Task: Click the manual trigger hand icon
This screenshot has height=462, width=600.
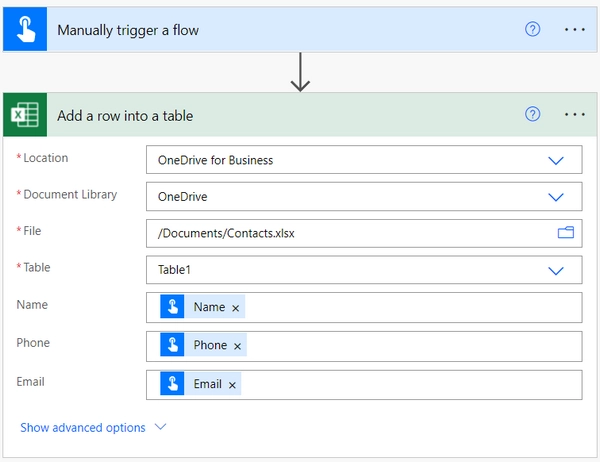Action: (25, 29)
